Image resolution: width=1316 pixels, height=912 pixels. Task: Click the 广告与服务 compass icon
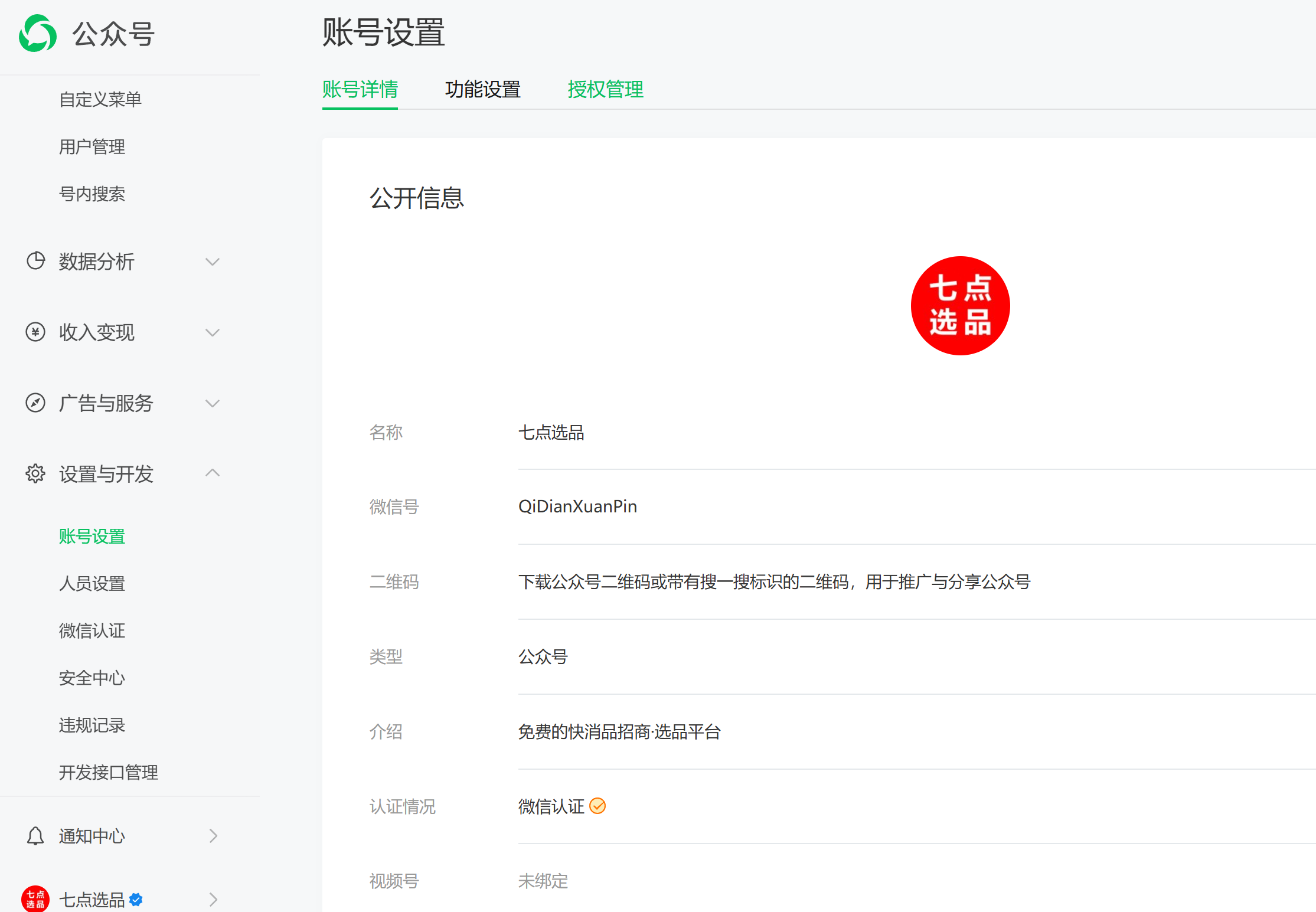click(x=35, y=403)
